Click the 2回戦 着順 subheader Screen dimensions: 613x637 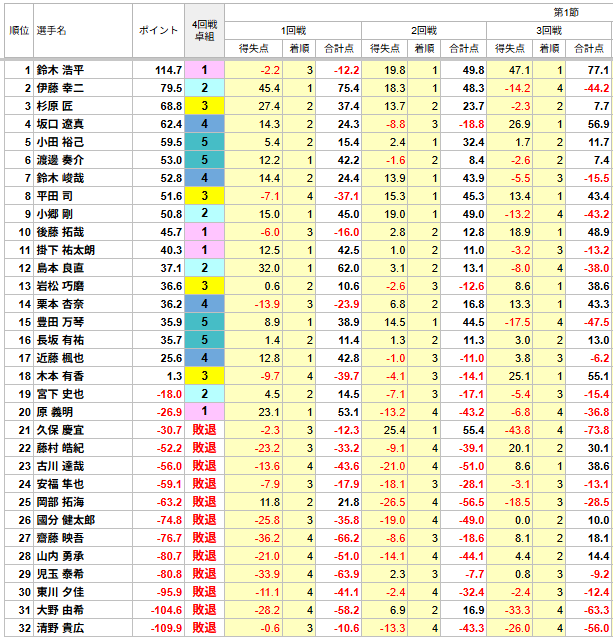click(x=424, y=49)
